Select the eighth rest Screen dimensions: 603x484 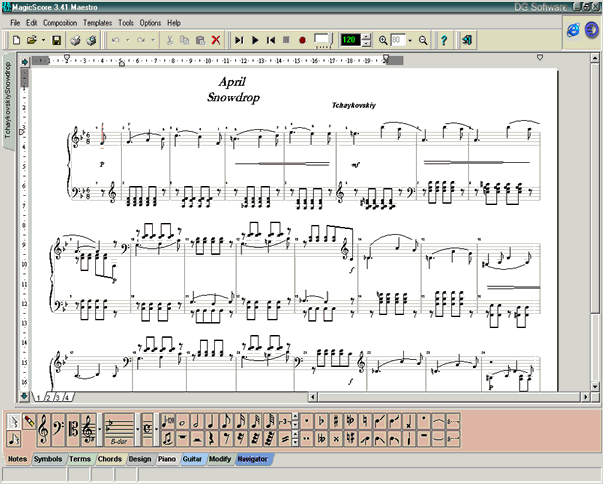226,438
